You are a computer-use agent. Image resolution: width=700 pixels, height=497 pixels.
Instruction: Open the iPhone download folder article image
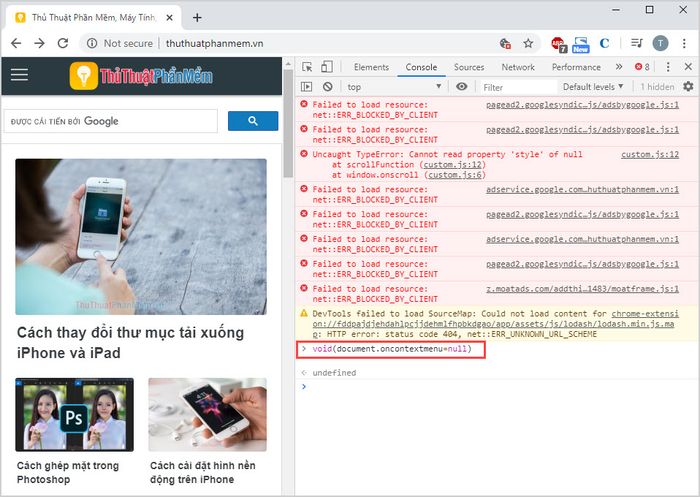(x=141, y=237)
